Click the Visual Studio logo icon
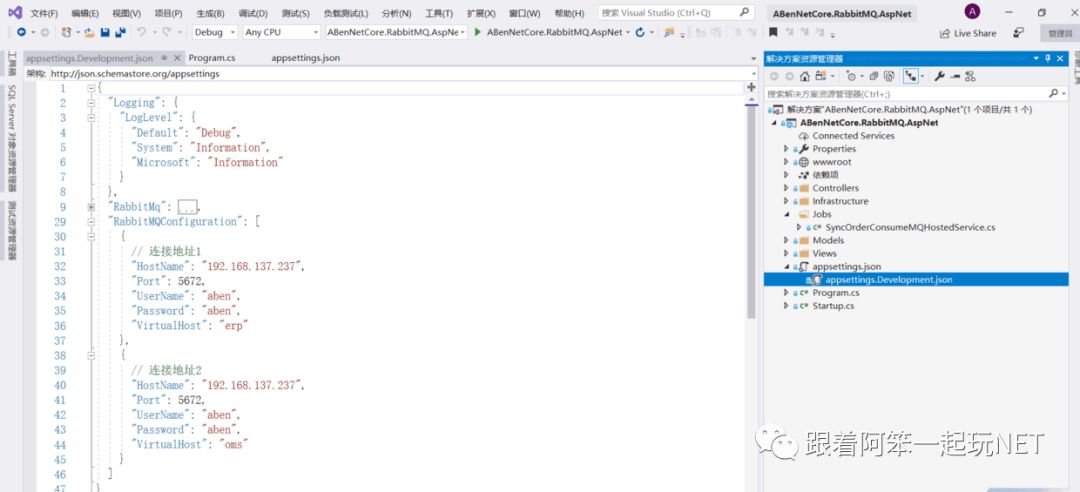 coord(14,12)
